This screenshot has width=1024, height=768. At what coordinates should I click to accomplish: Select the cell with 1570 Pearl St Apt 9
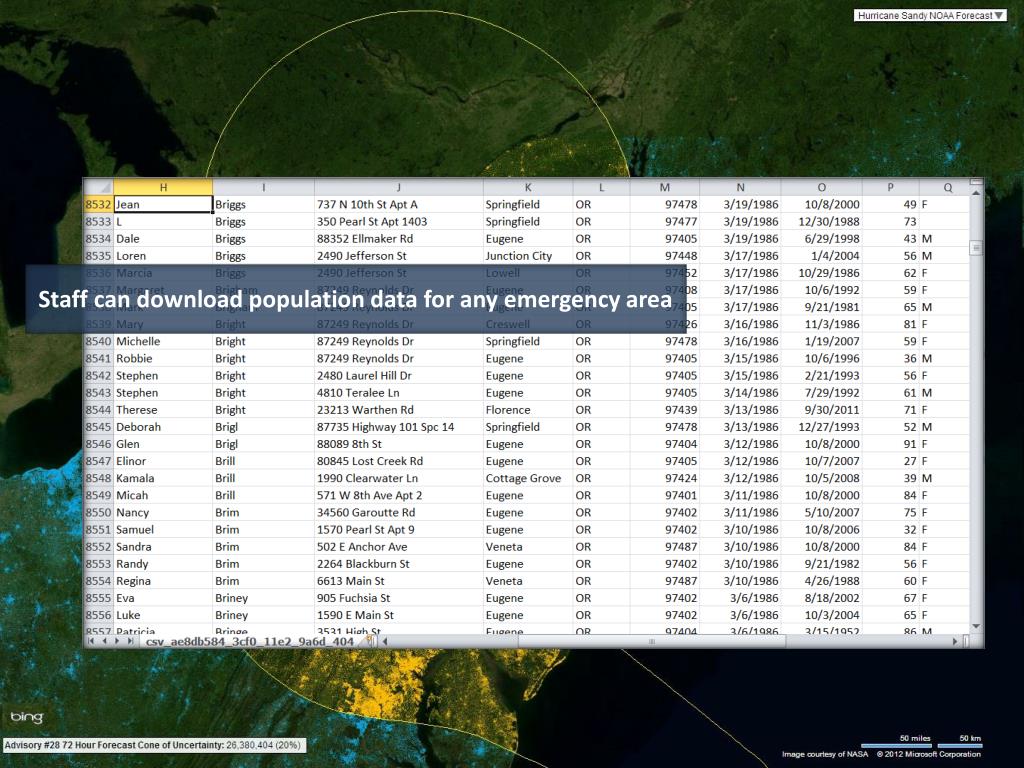tap(398, 529)
